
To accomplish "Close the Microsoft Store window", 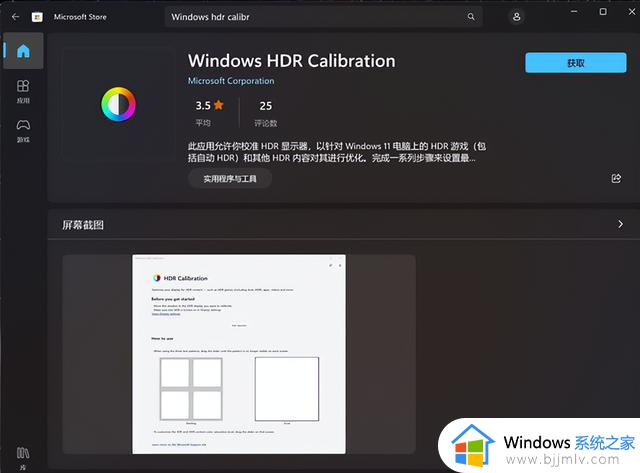I will (x=632, y=11).
